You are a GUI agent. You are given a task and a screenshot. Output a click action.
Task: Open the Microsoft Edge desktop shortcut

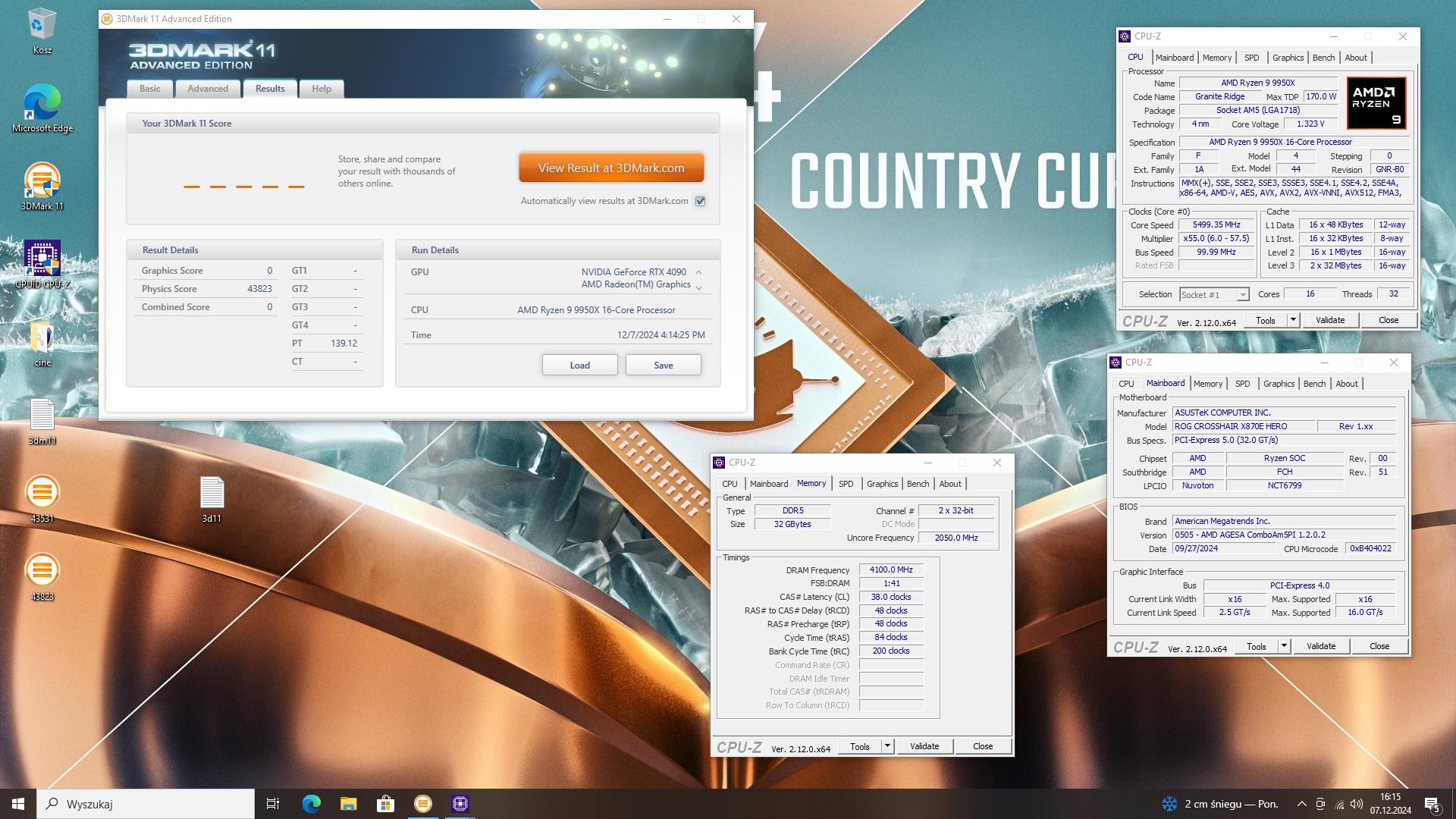(x=42, y=108)
